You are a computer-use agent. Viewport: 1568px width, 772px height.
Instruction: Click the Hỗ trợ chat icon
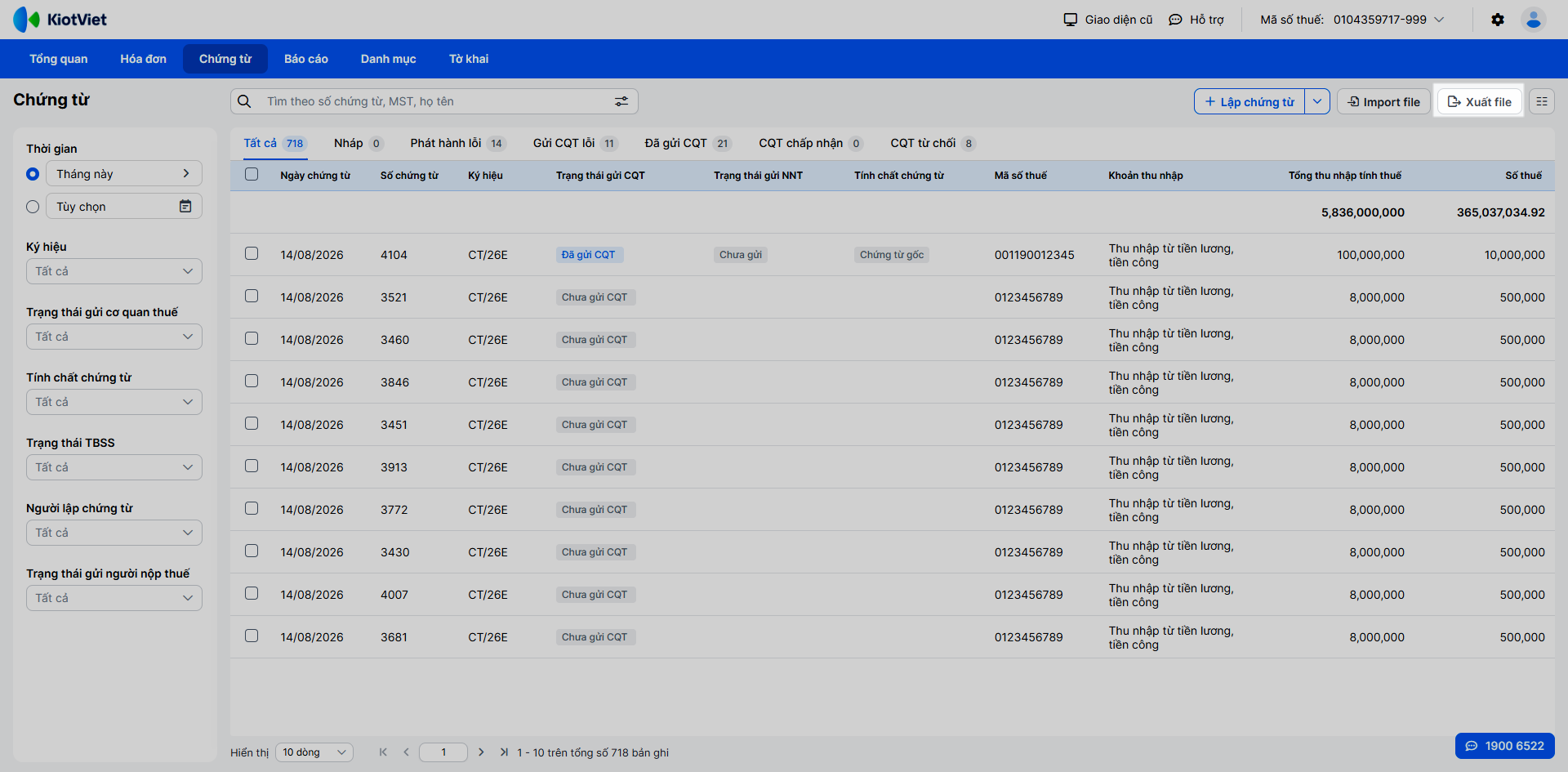coord(1175,20)
